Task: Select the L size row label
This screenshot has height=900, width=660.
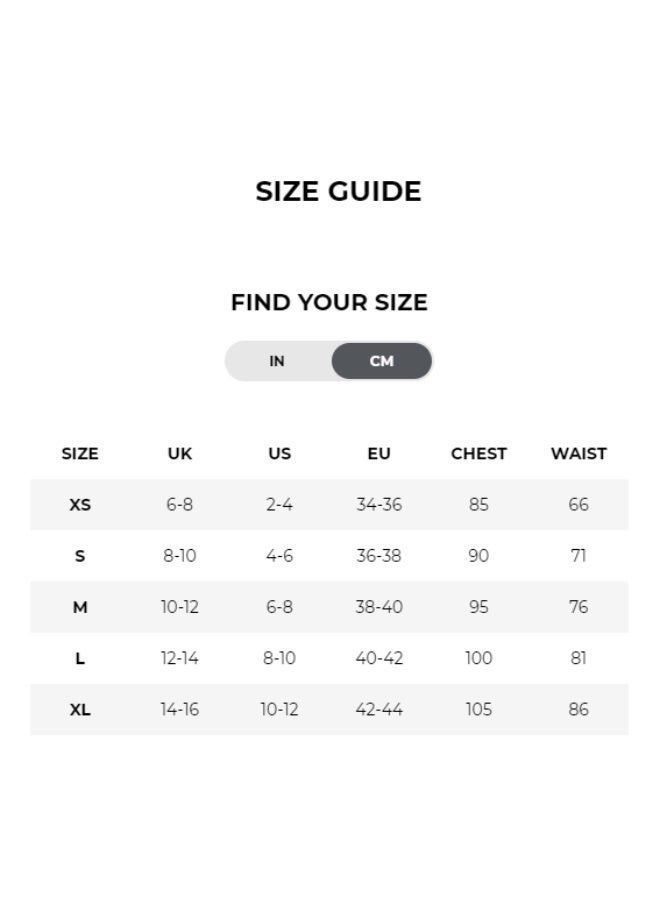Action: coord(80,658)
